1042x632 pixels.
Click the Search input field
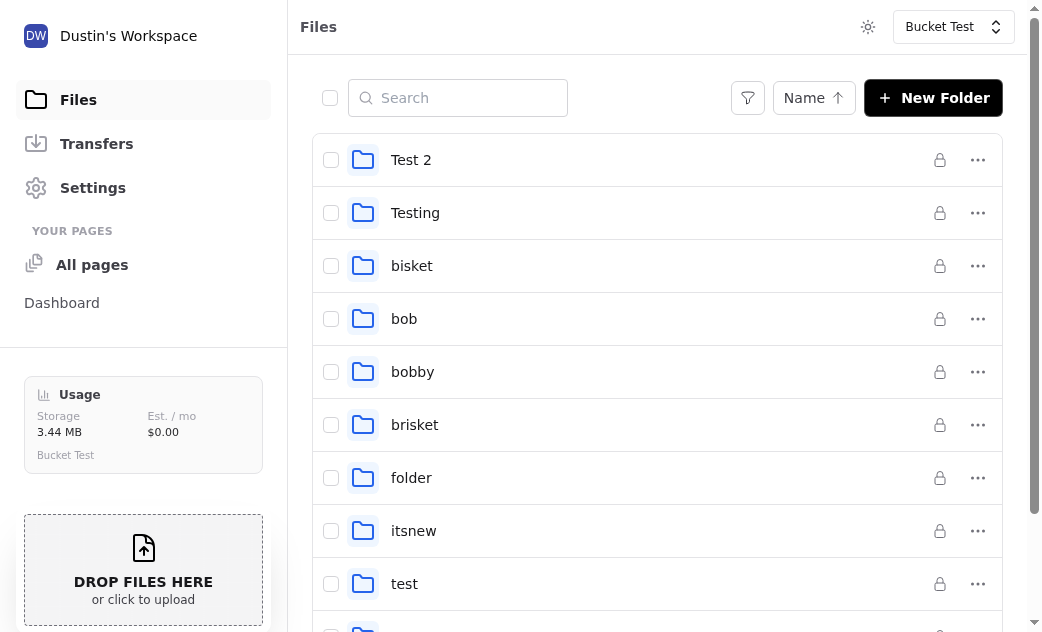[x=458, y=98]
